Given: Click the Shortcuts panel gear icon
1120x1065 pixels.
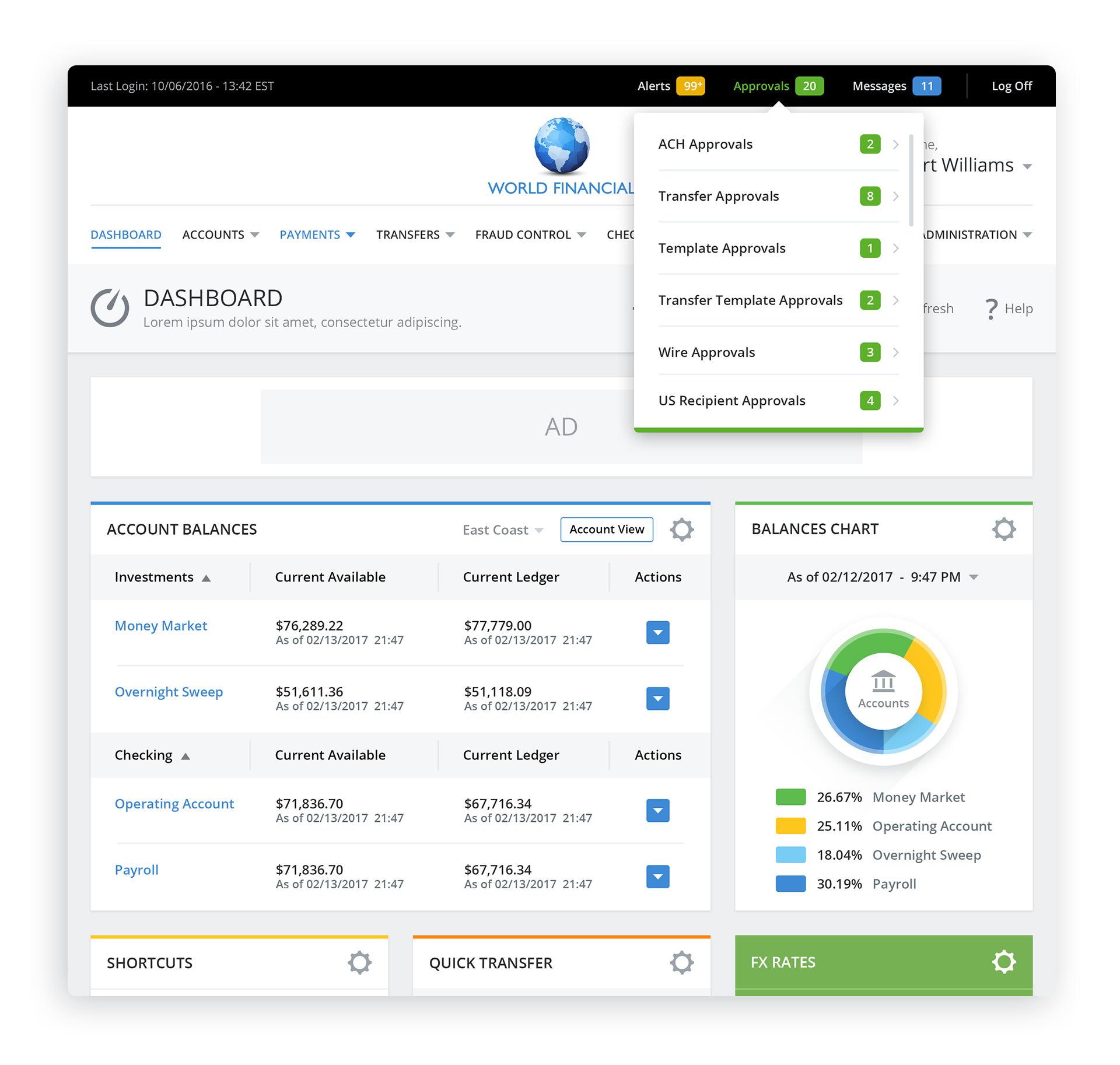Looking at the screenshot, I should pos(359,962).
